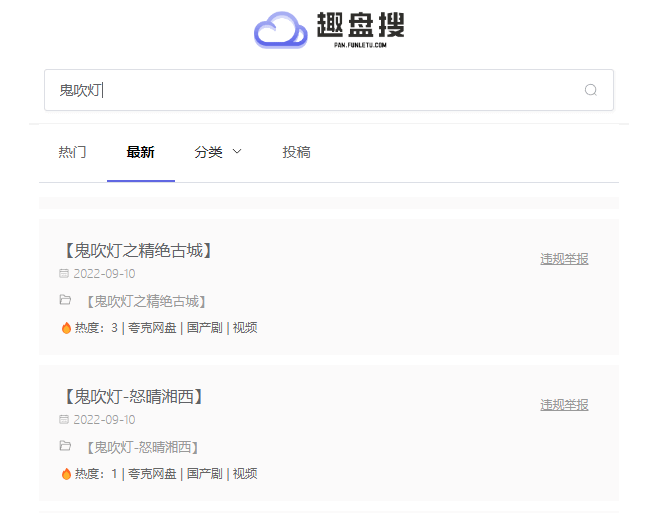Click 视频 tag in 热度 1 row
The width and height of the screenshot is (661, 513).
[245, 474]
